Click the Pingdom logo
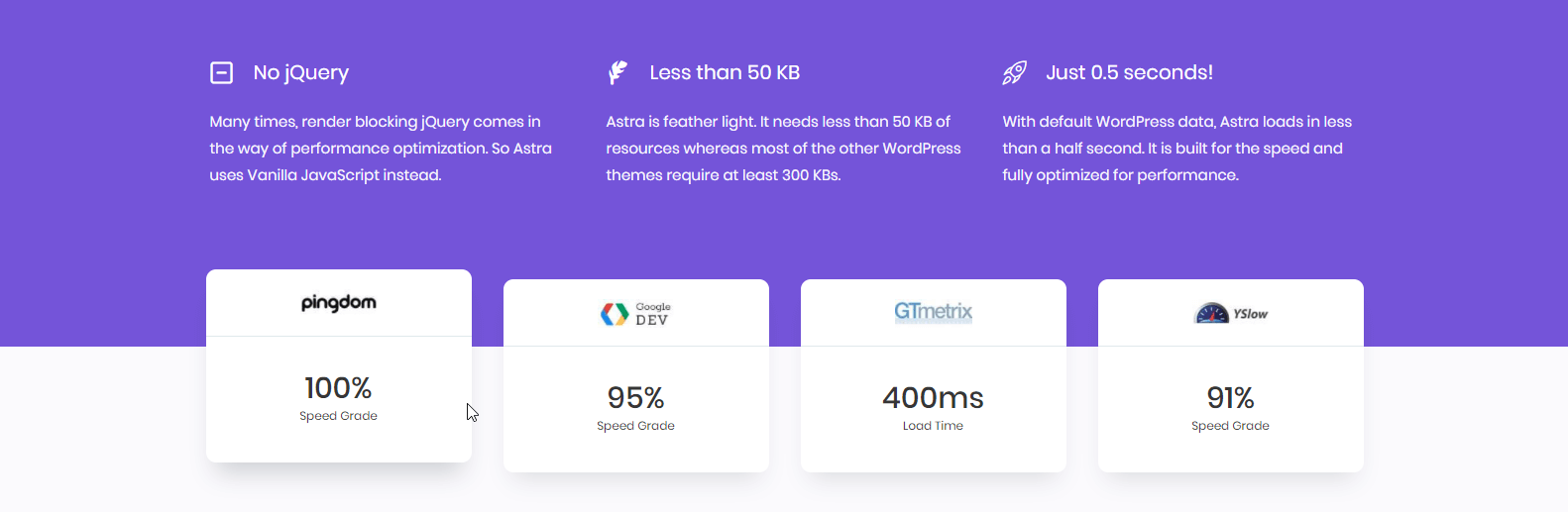Viewport: 1568px width, 512px height. click(x=339, y=303)
